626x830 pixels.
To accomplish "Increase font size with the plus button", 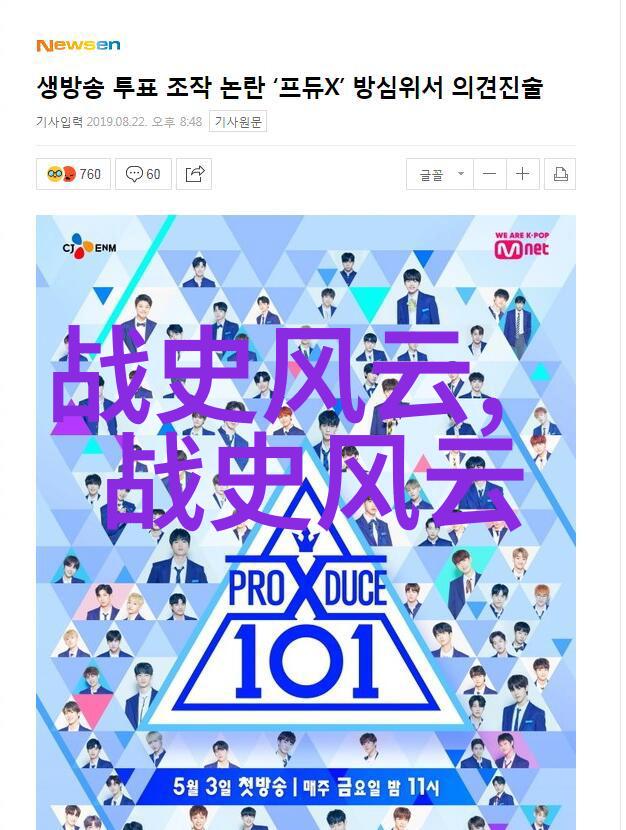I will tap(523, 174).
